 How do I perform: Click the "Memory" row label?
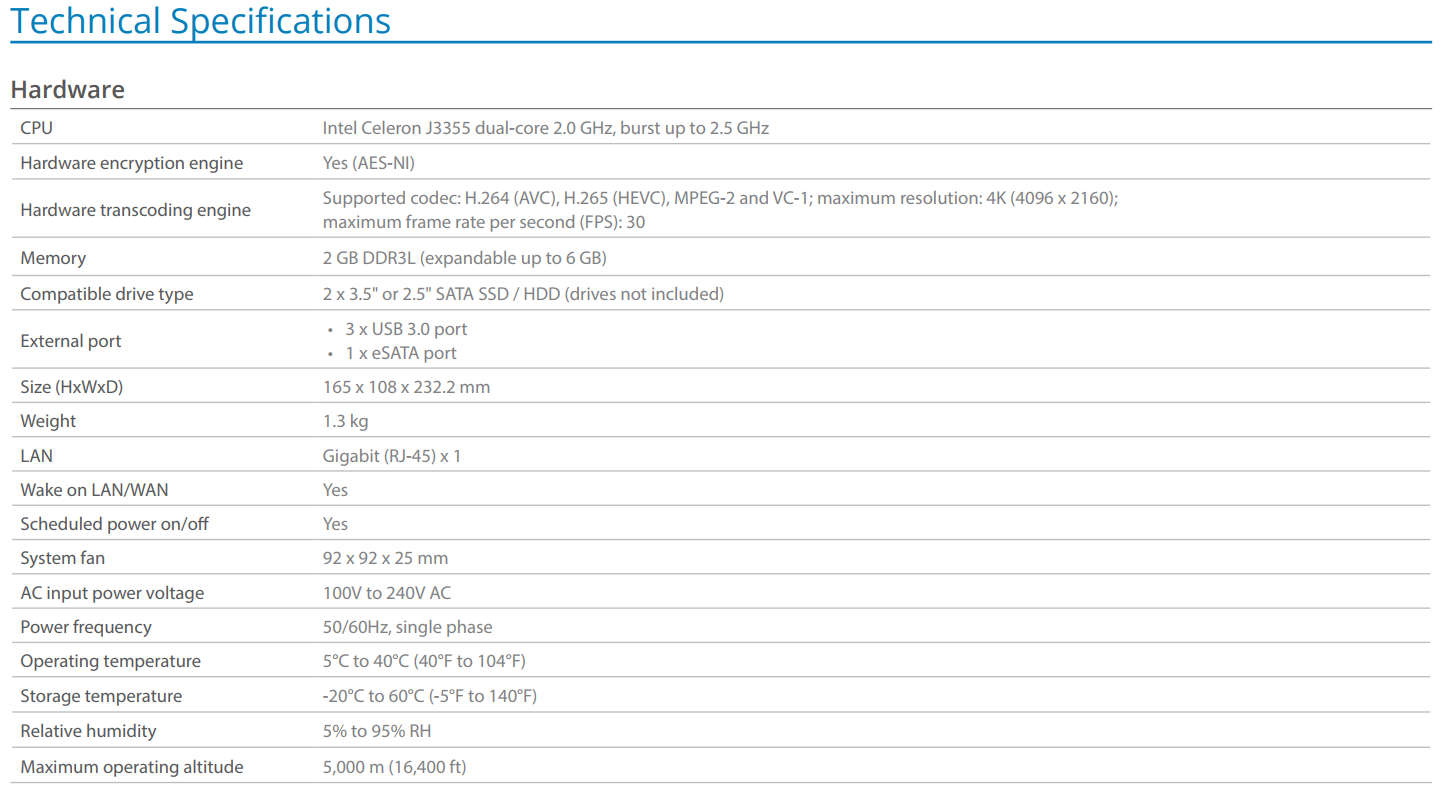[53, 258]
